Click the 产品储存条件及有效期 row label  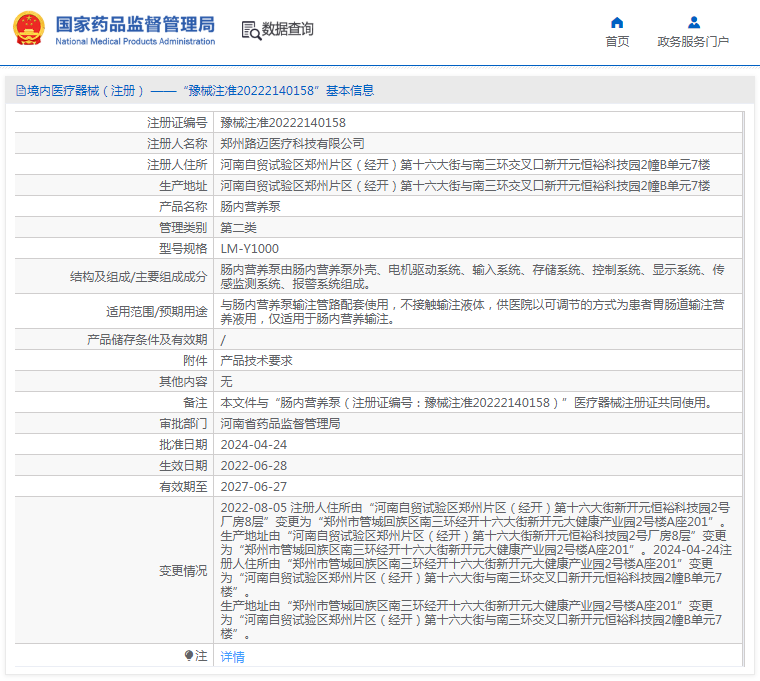tap(147, 340)
